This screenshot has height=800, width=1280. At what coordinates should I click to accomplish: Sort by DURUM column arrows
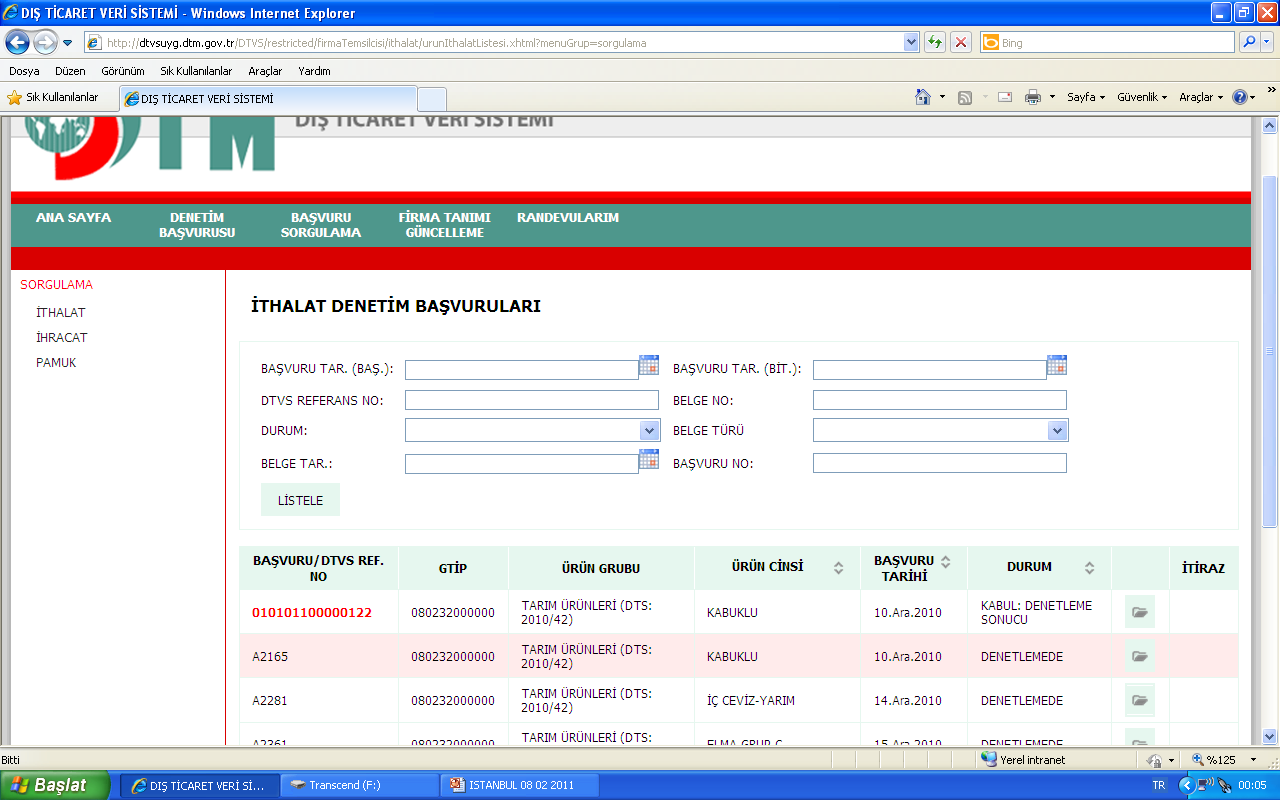click(x=1089, y=568)
